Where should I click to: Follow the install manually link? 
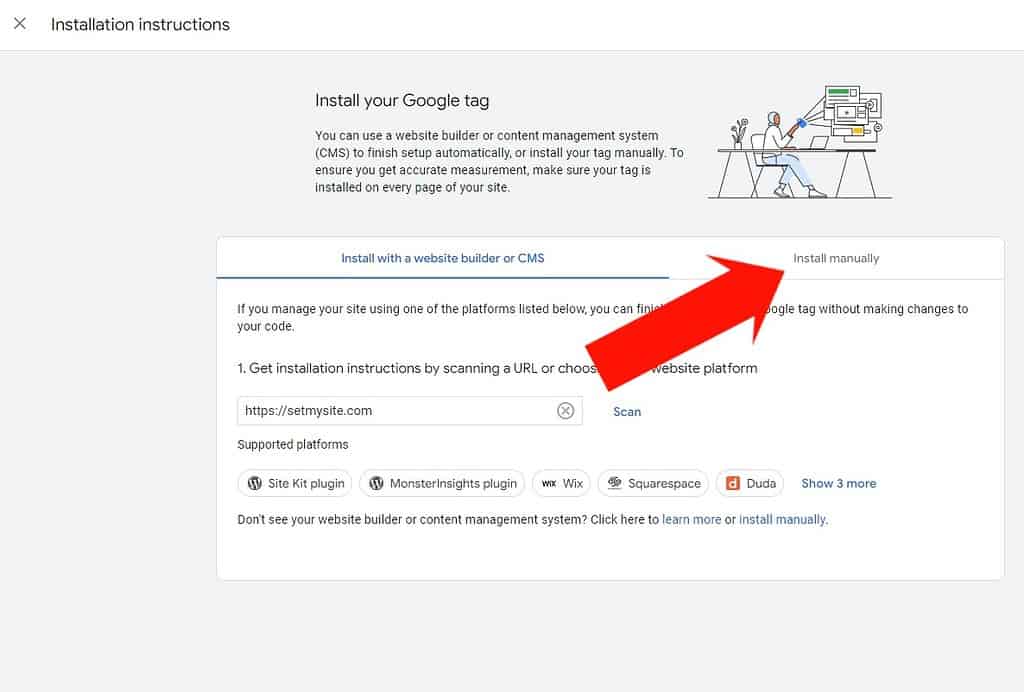pyautogui.click(x=782, y=520)
